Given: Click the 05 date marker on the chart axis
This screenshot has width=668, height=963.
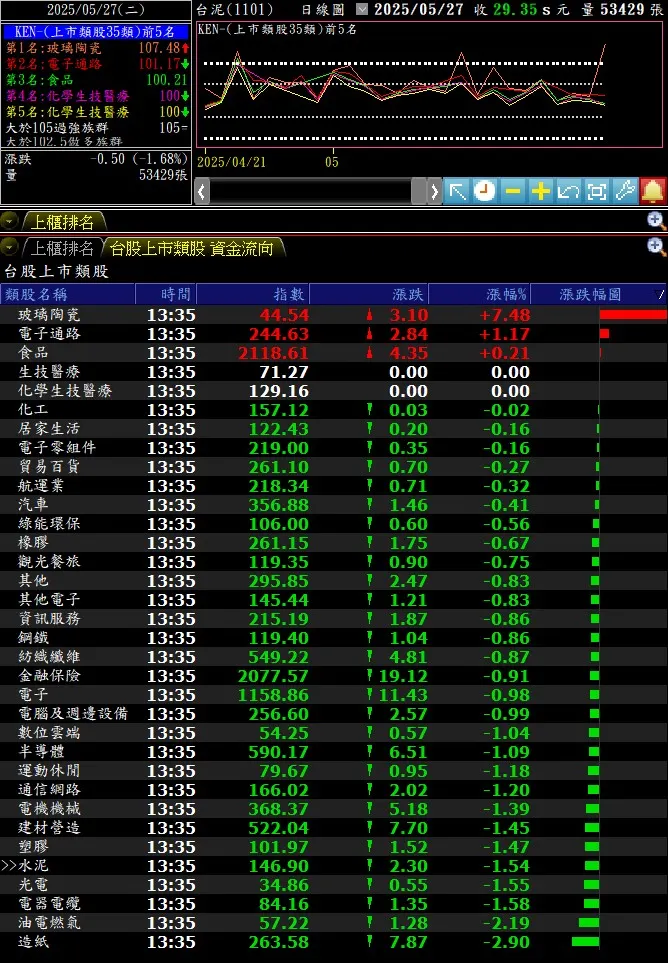Looking at the screenshot, I should (x=332, y=162).
